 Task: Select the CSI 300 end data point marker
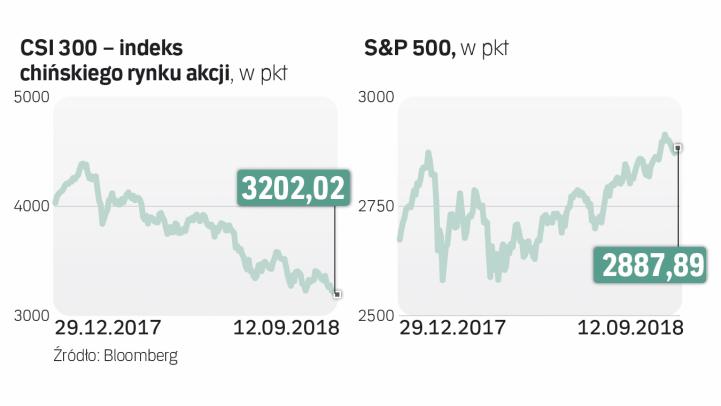click(337, 294)
